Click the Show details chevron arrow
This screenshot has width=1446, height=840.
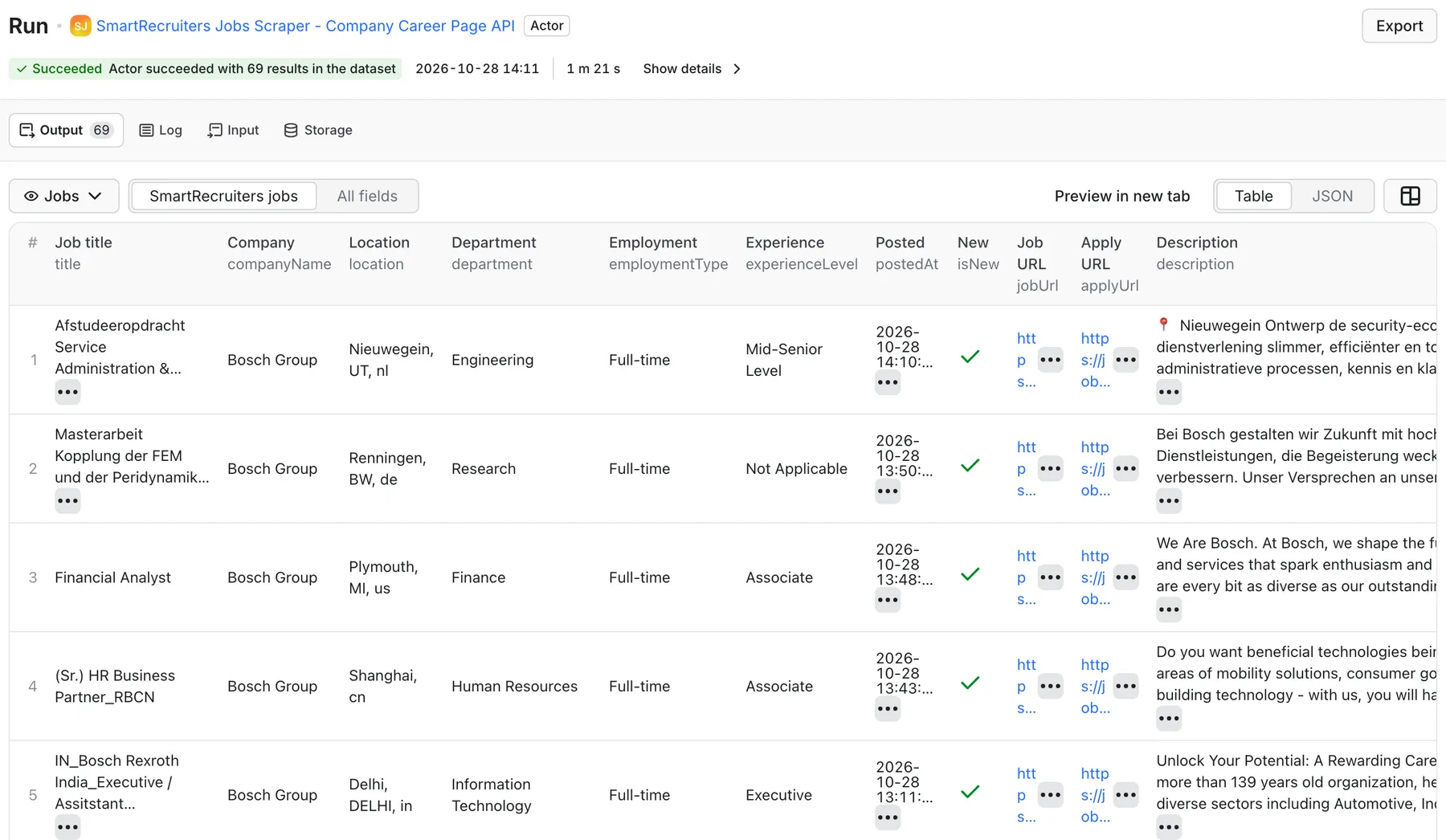coord(737,69)
